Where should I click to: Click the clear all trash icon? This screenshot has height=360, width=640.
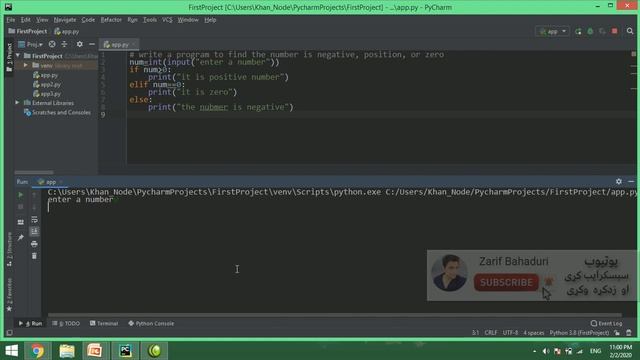click(34, 256)
